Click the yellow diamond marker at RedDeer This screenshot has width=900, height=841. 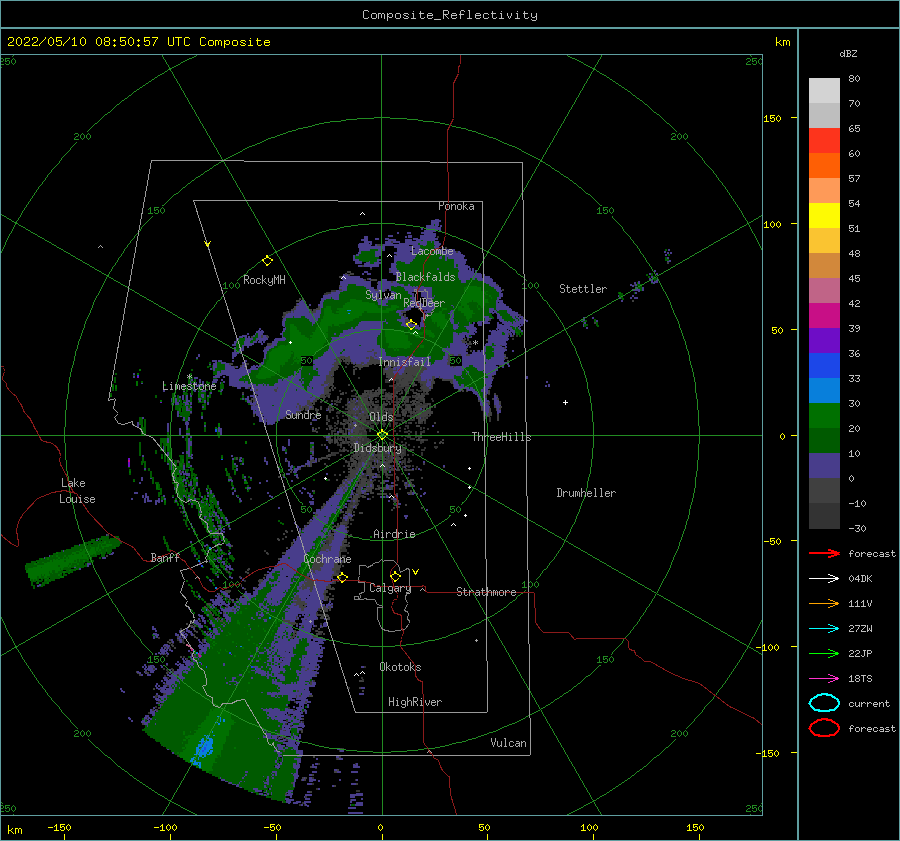coord(411,325)
